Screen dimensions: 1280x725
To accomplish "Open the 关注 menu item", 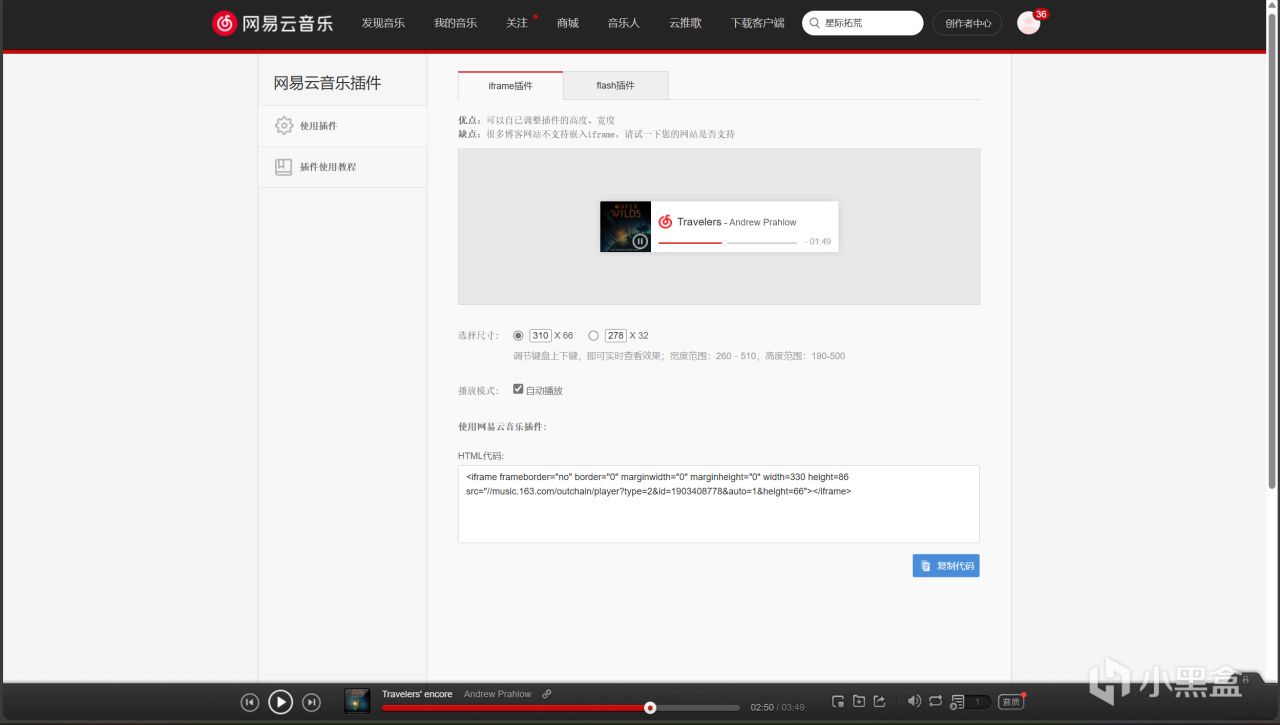I will point(516,23).
